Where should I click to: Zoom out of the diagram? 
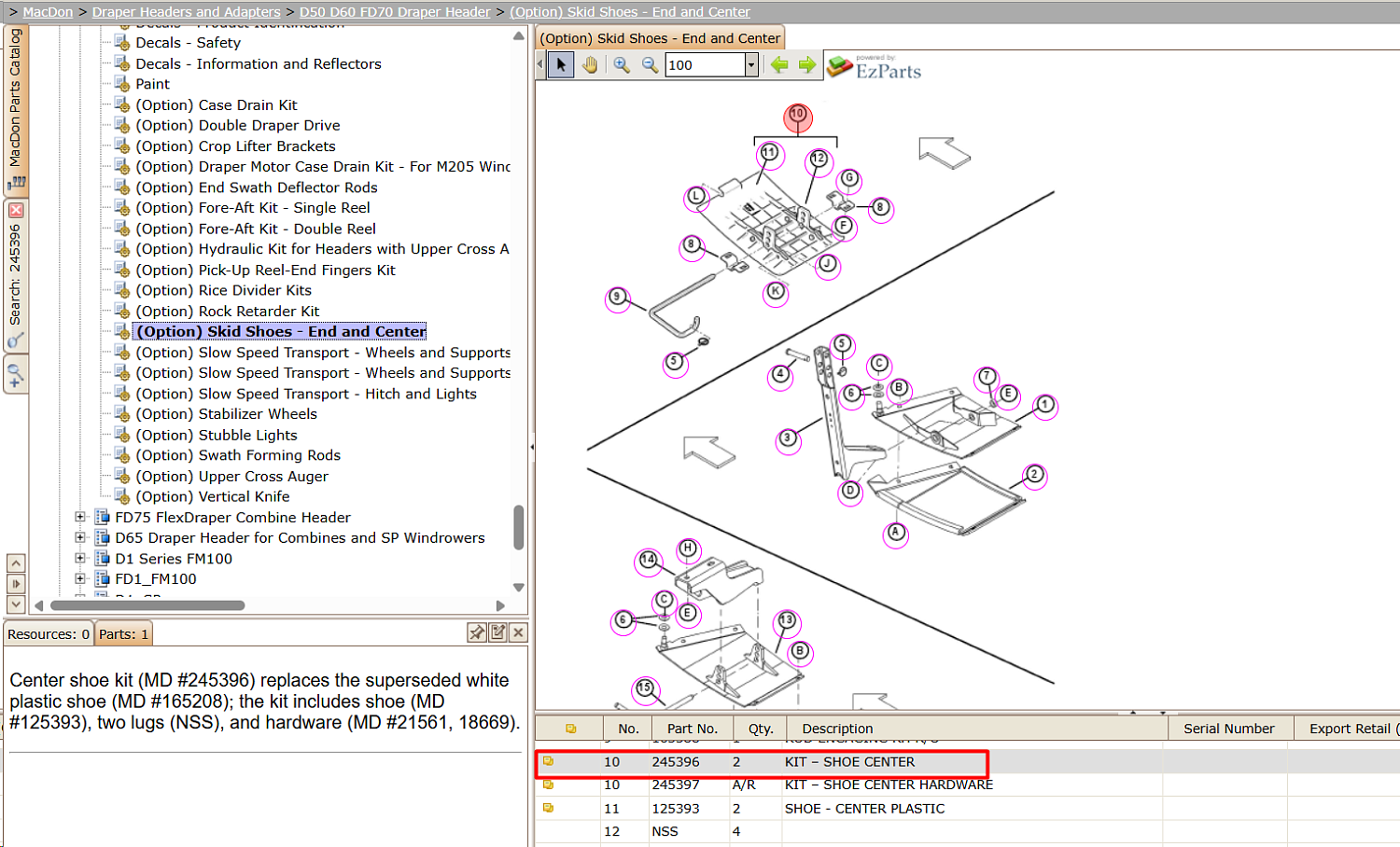pos(650,64)
